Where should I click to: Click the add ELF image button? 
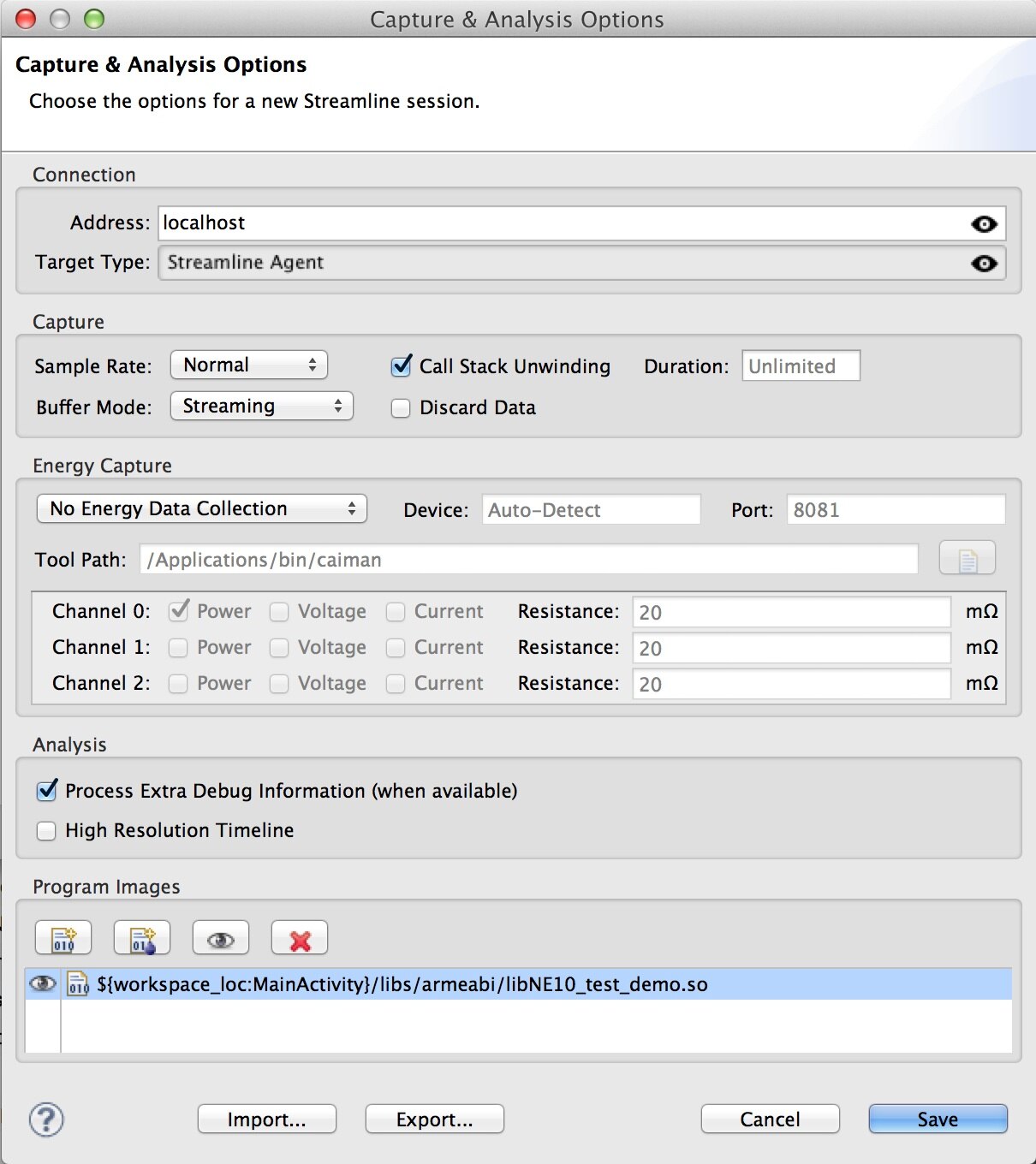coord(63,938)
